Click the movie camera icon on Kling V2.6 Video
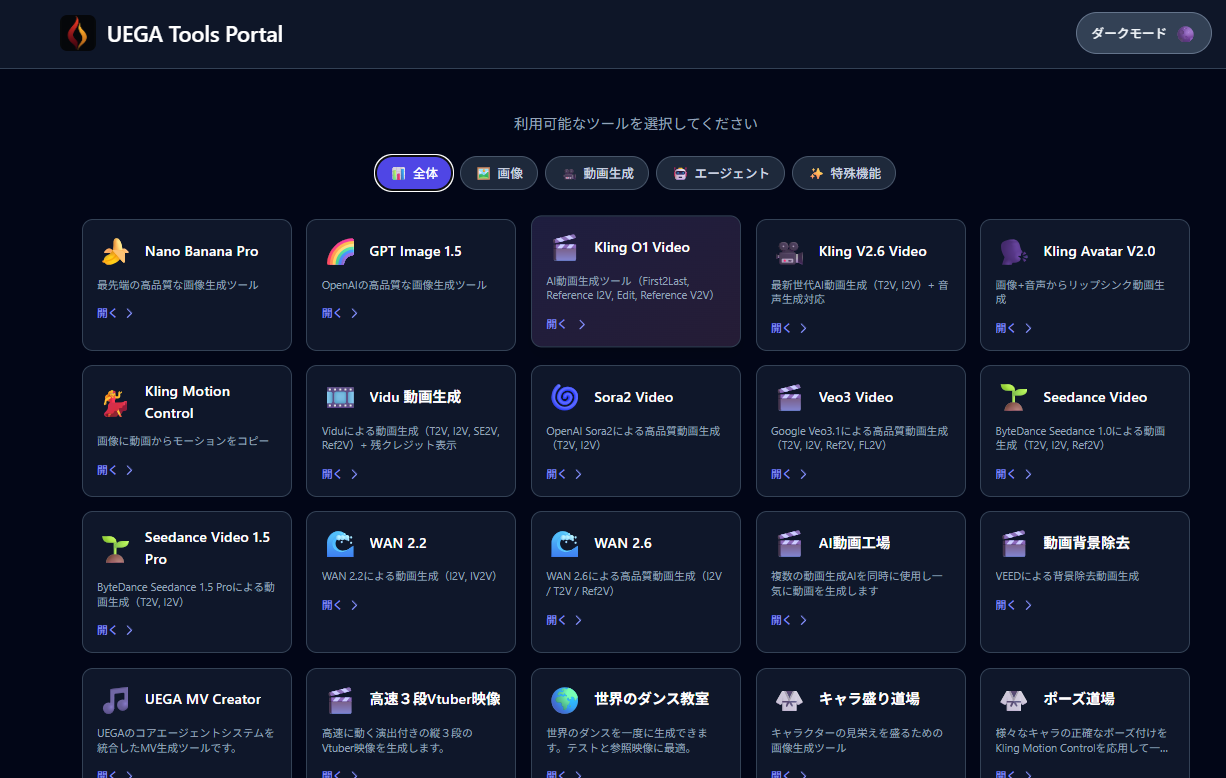The image size is (1226, 778). click(x=790, y=252)
